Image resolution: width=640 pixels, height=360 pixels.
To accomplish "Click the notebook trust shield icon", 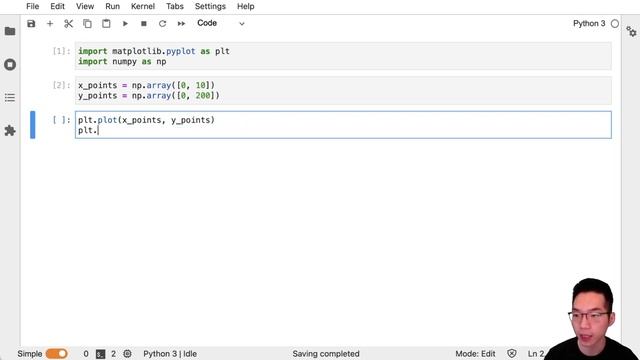I will pyautogui.click(x=512, y=354).
